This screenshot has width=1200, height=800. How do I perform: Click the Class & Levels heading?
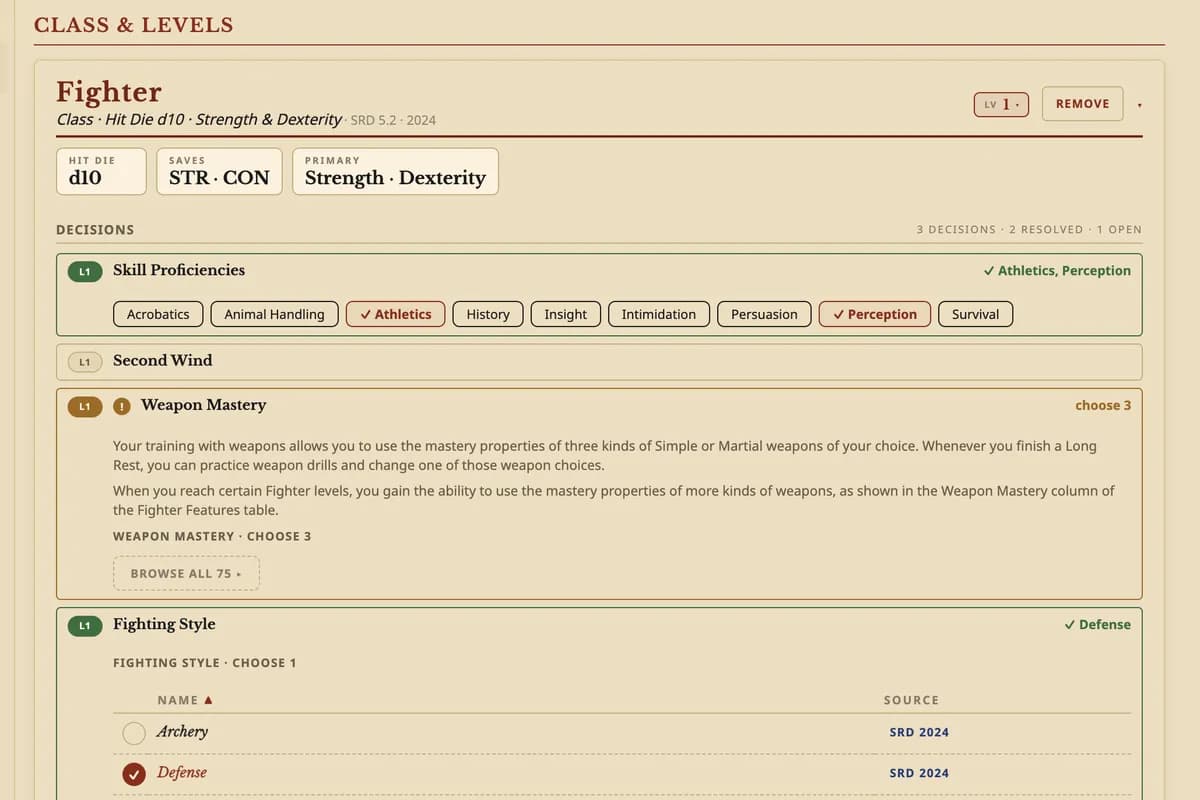[133, 25]
